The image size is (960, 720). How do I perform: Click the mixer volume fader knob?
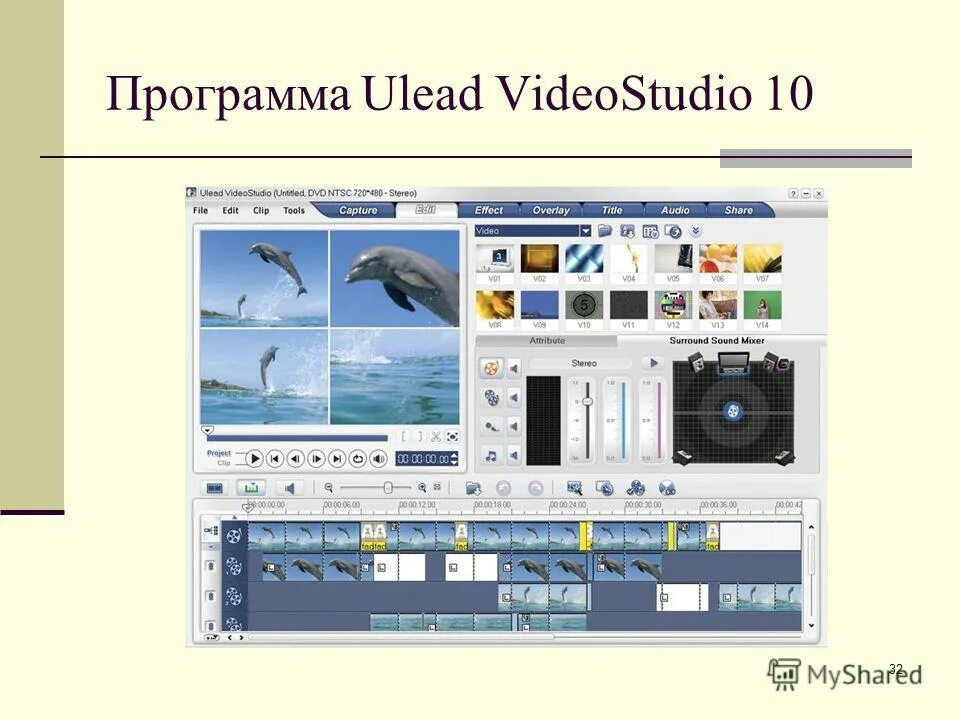pos(587,402)
